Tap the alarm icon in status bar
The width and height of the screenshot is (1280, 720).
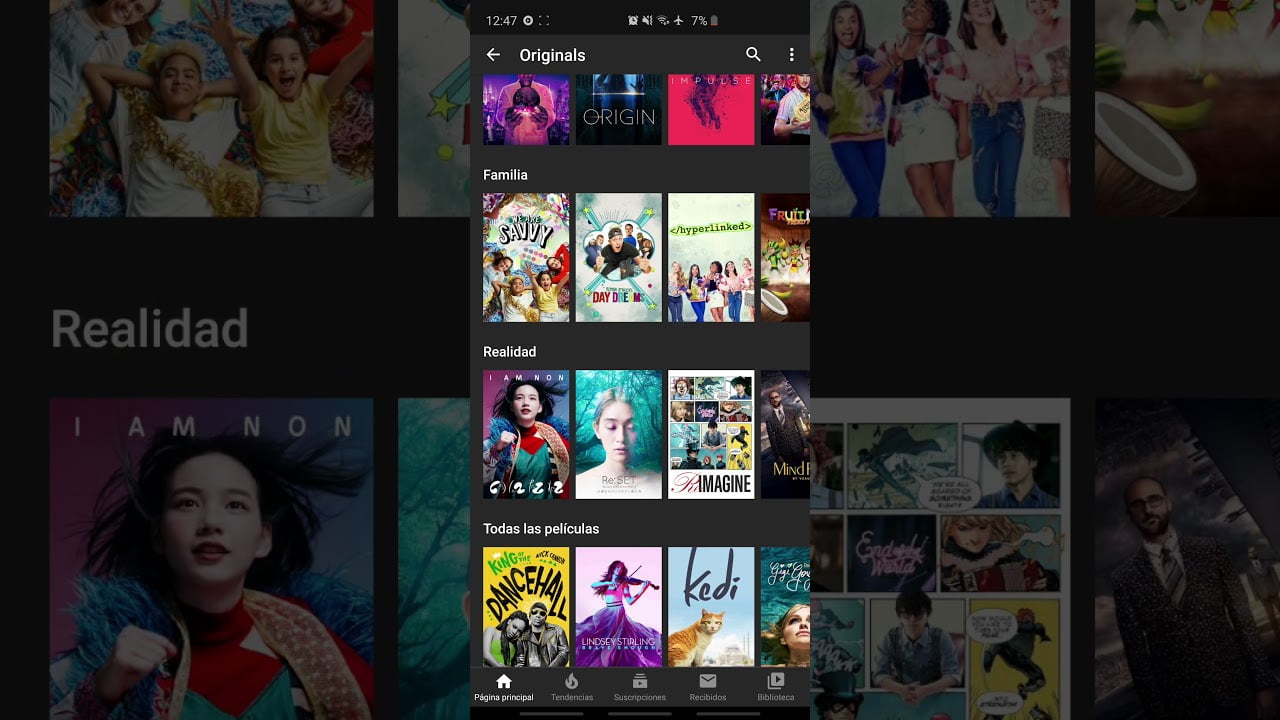tap(633, 20)
